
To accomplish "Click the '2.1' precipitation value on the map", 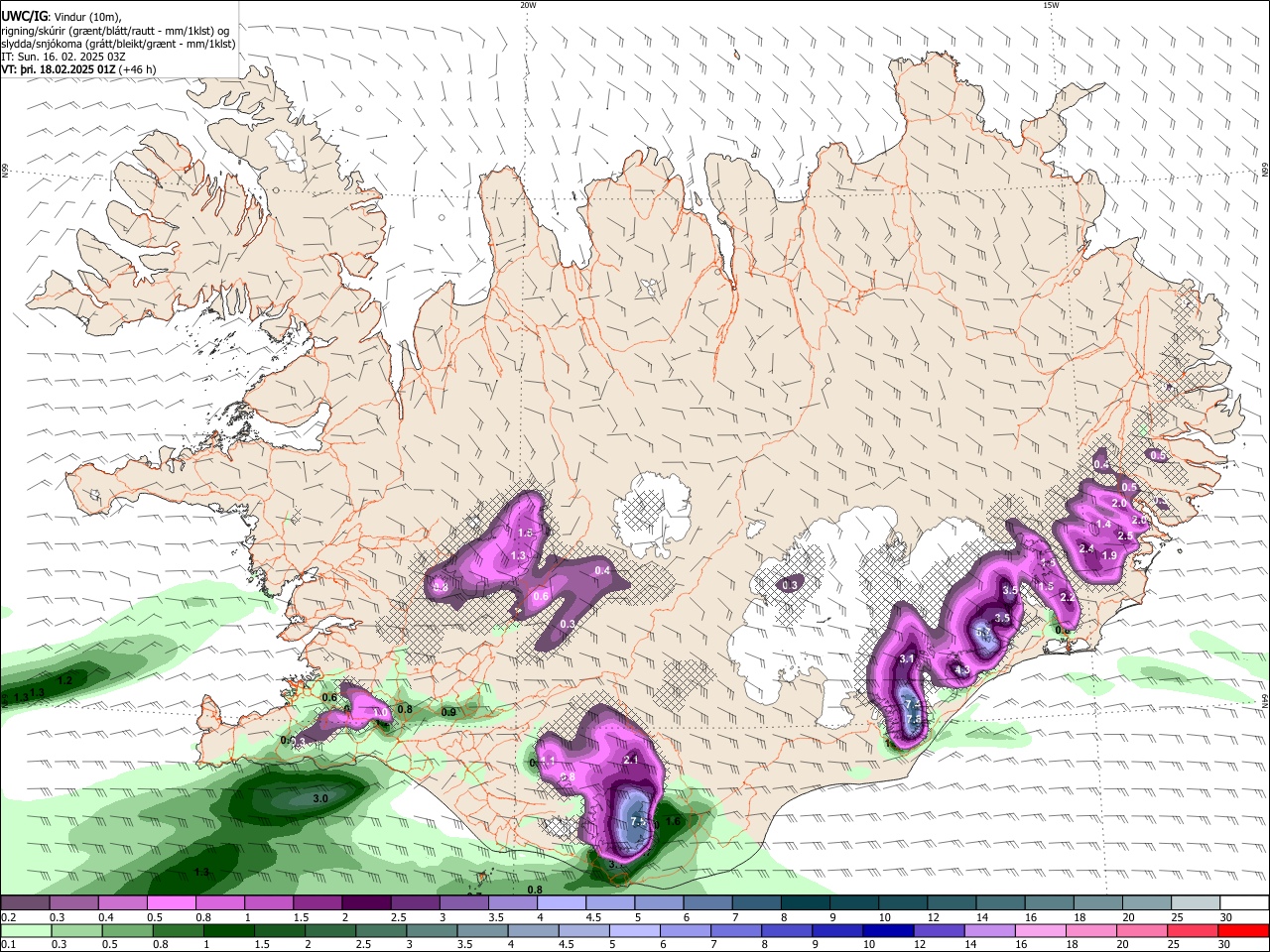I will pos(630,760).
